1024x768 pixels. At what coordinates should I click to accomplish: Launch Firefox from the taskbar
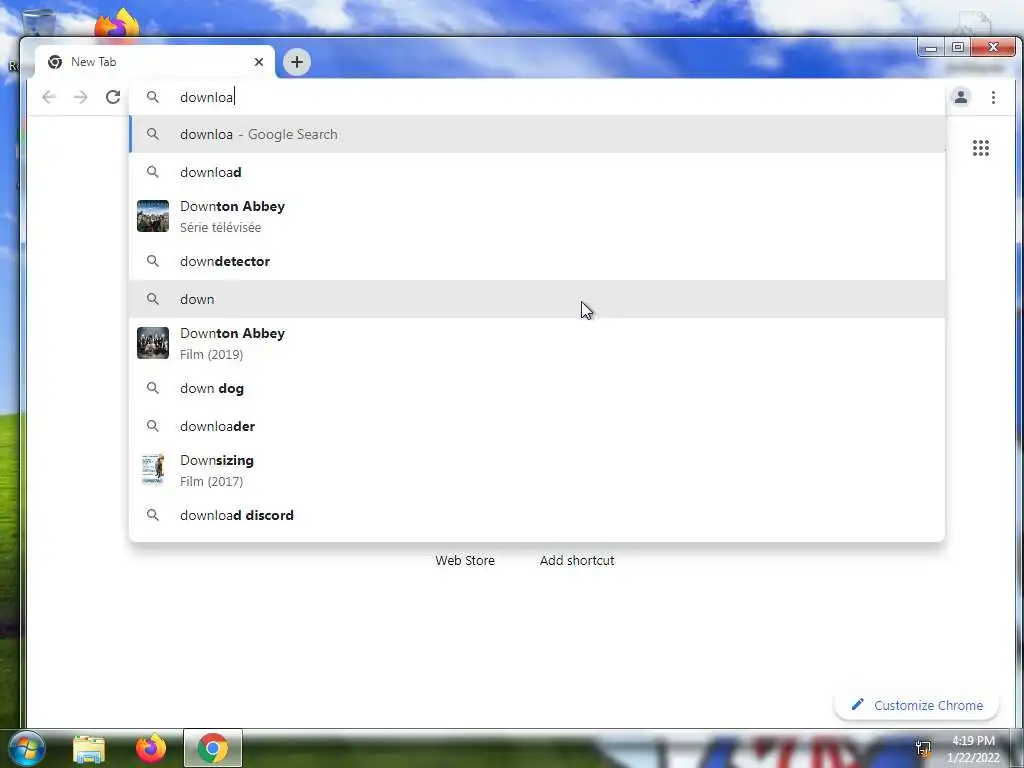pyautogui.click(x=151, y=748)
